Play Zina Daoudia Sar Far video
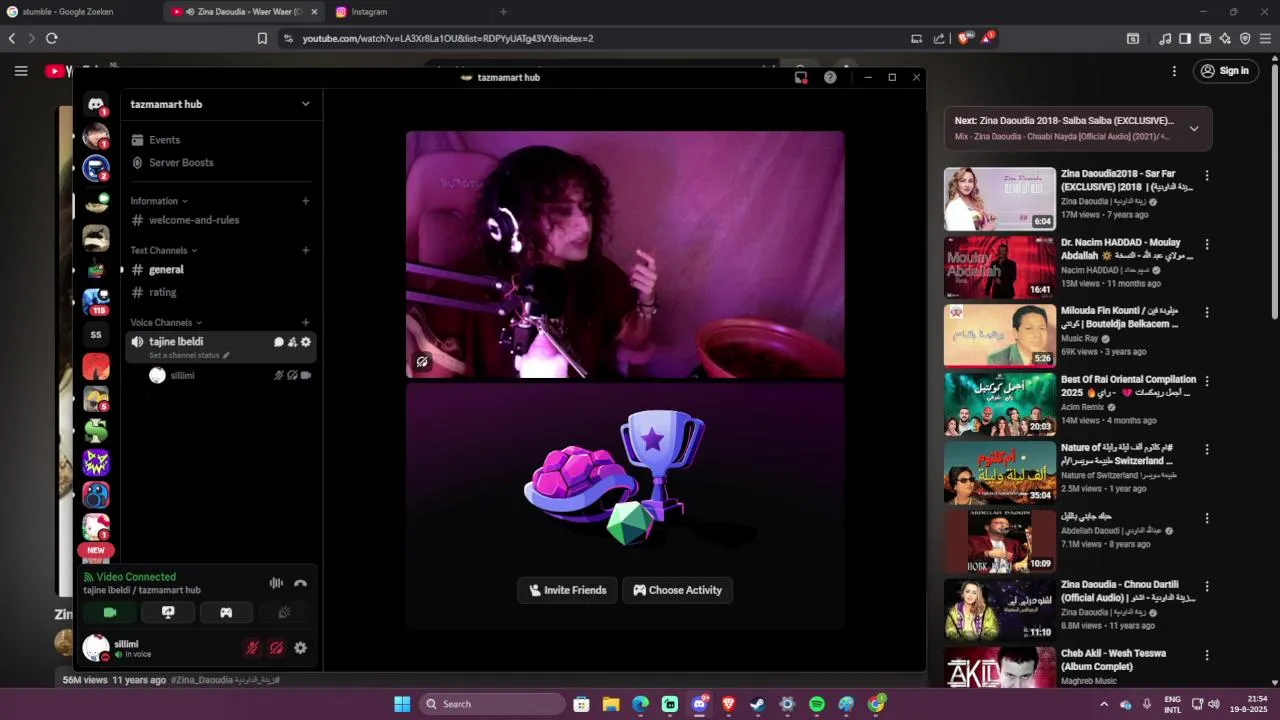 (x=1000, y=198)
